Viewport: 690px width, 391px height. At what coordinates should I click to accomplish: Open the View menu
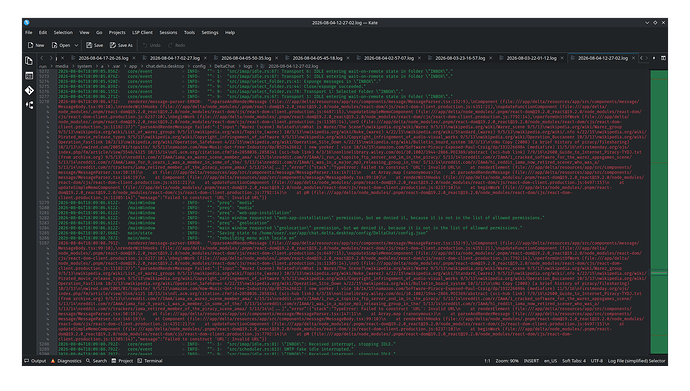84,33
